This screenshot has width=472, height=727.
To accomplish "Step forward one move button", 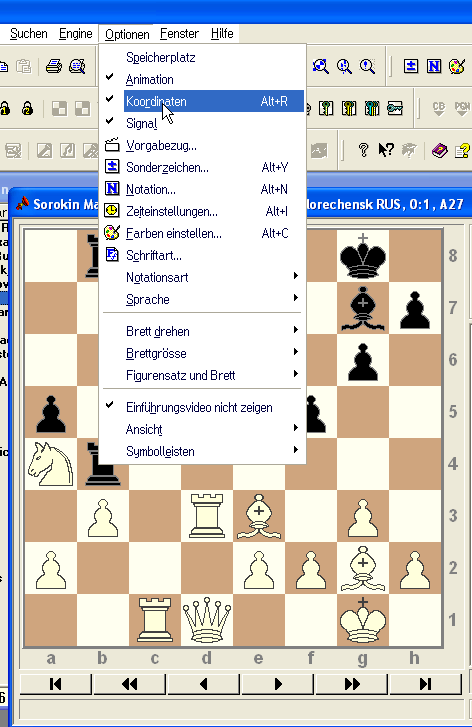I will [278, 684].
